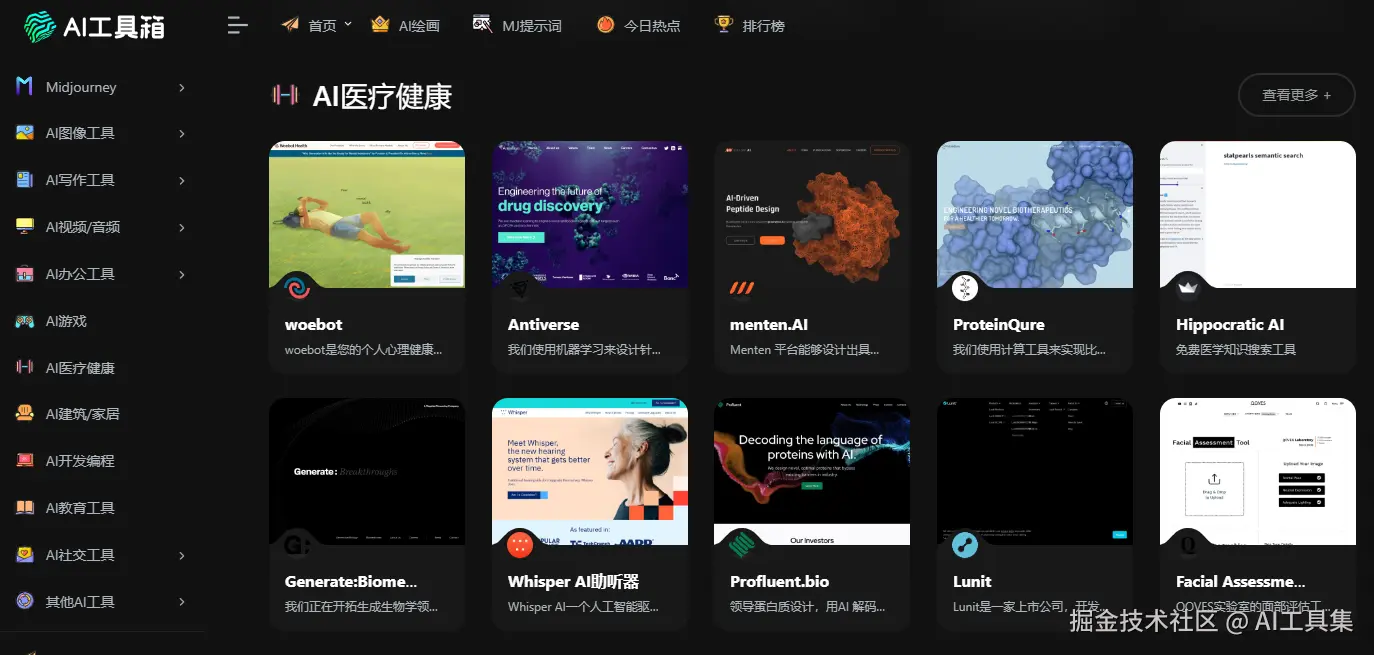
Task: Click the 查看更多 + button
Action: [x=1296, y=95]
